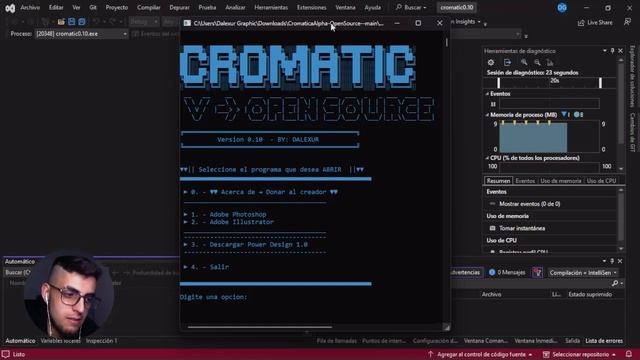Image resolution: width=640 pixels, height=360 pixels.
Task: Open the diagnostic tools window options arrow
Action: coord(604,51)
